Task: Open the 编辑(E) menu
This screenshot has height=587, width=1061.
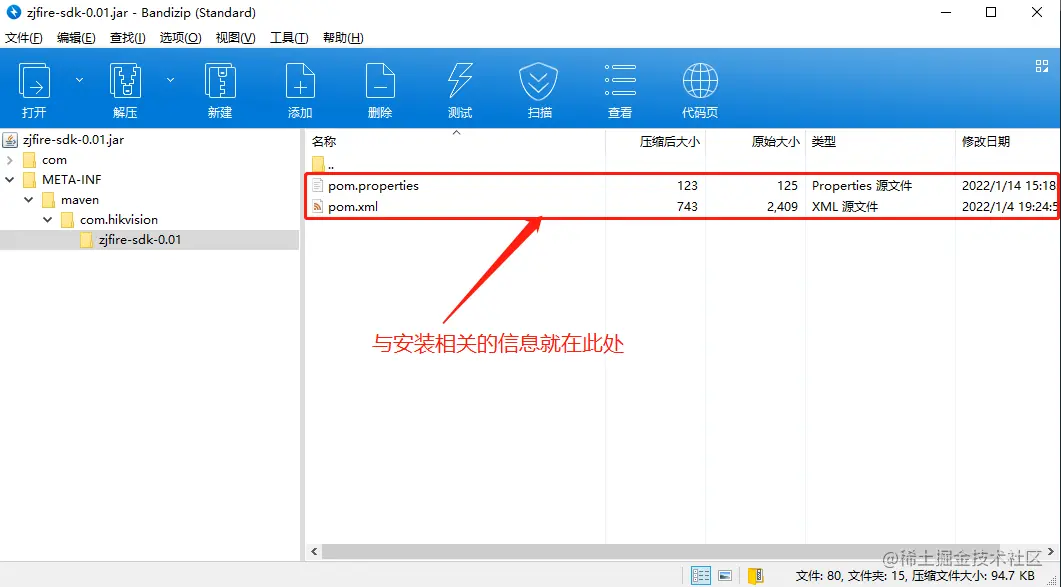Action: point(76,38)
